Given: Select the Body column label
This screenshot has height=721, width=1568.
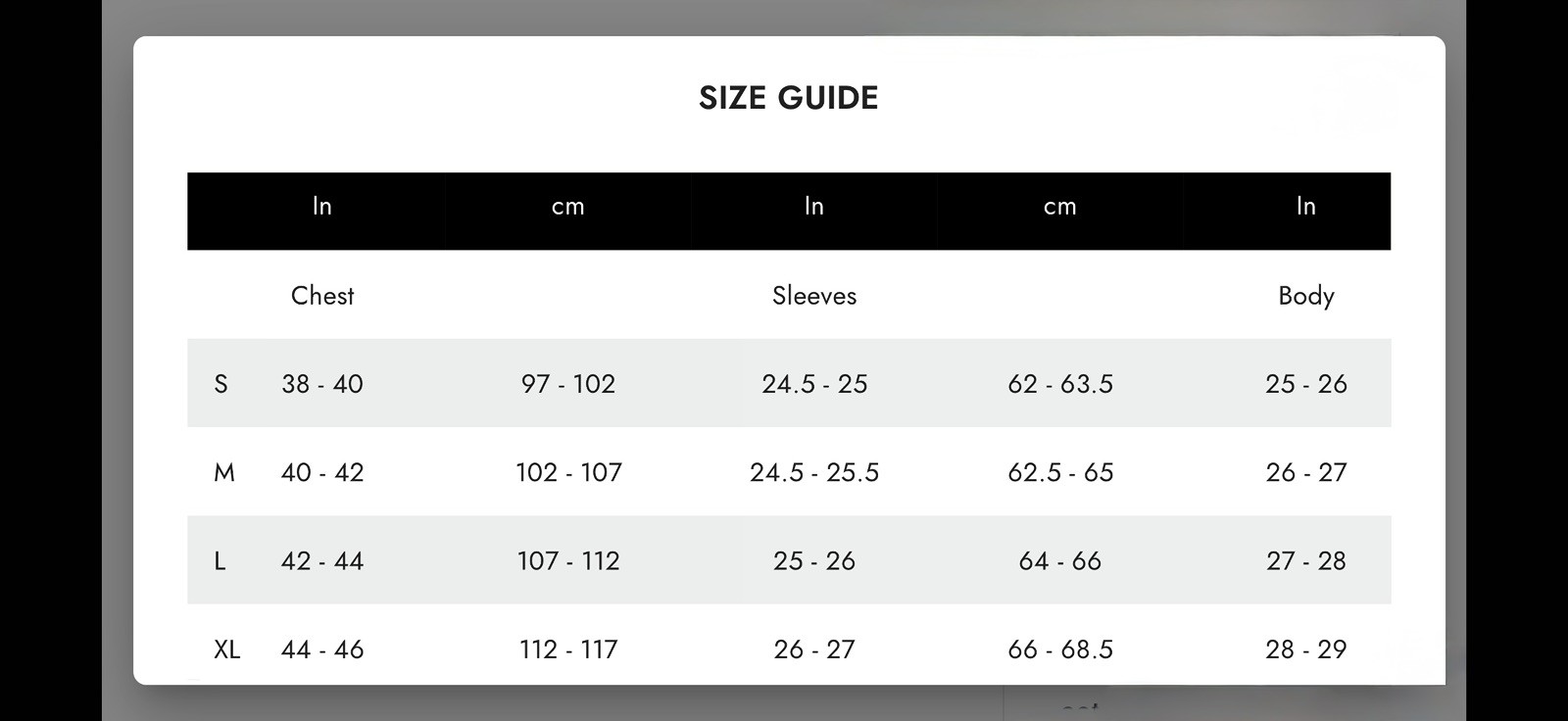Looking at the screenshot, I should pyautogui.click(x=1305, y=296).
